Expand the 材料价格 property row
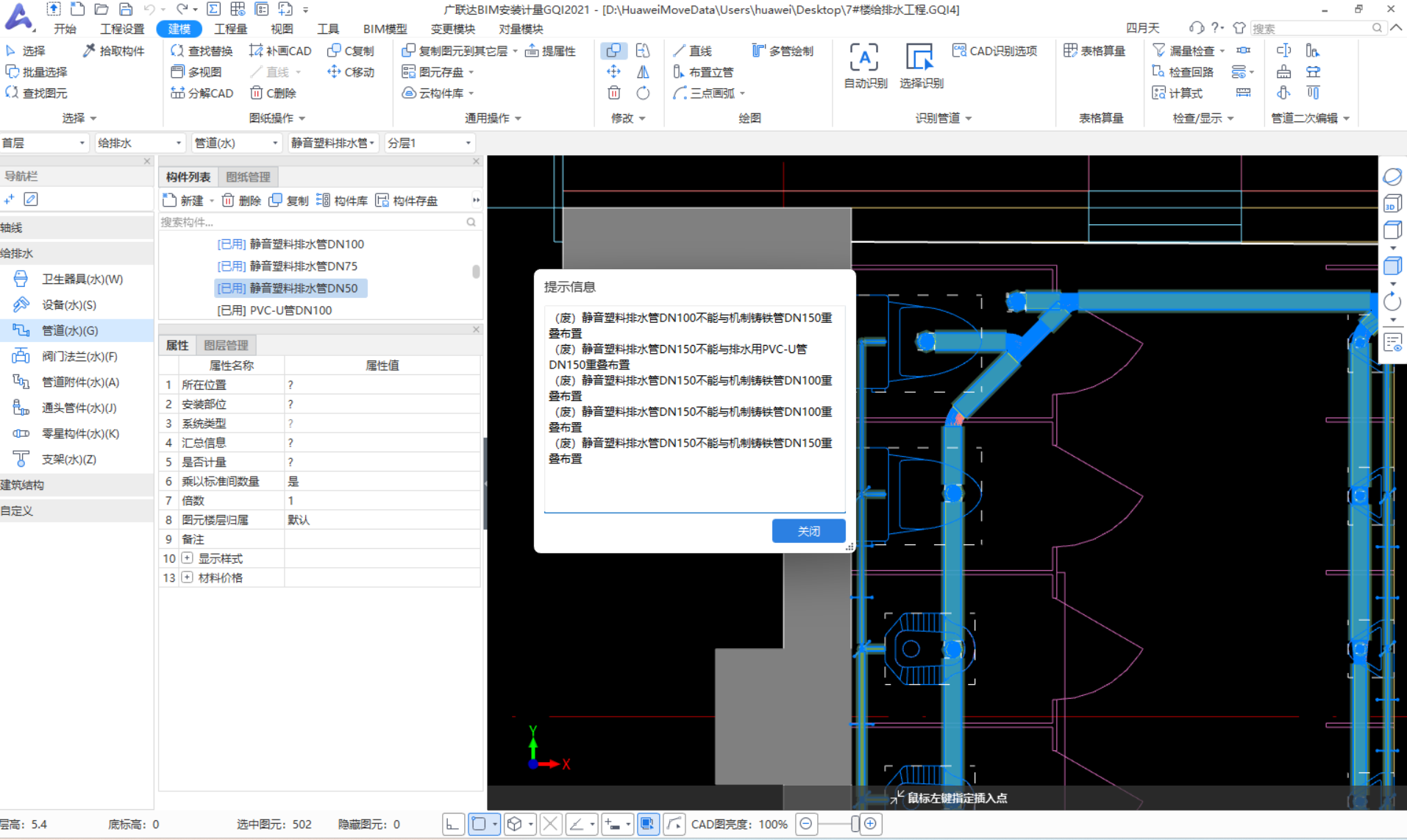The image size is (1407, 840). (187, 577)
